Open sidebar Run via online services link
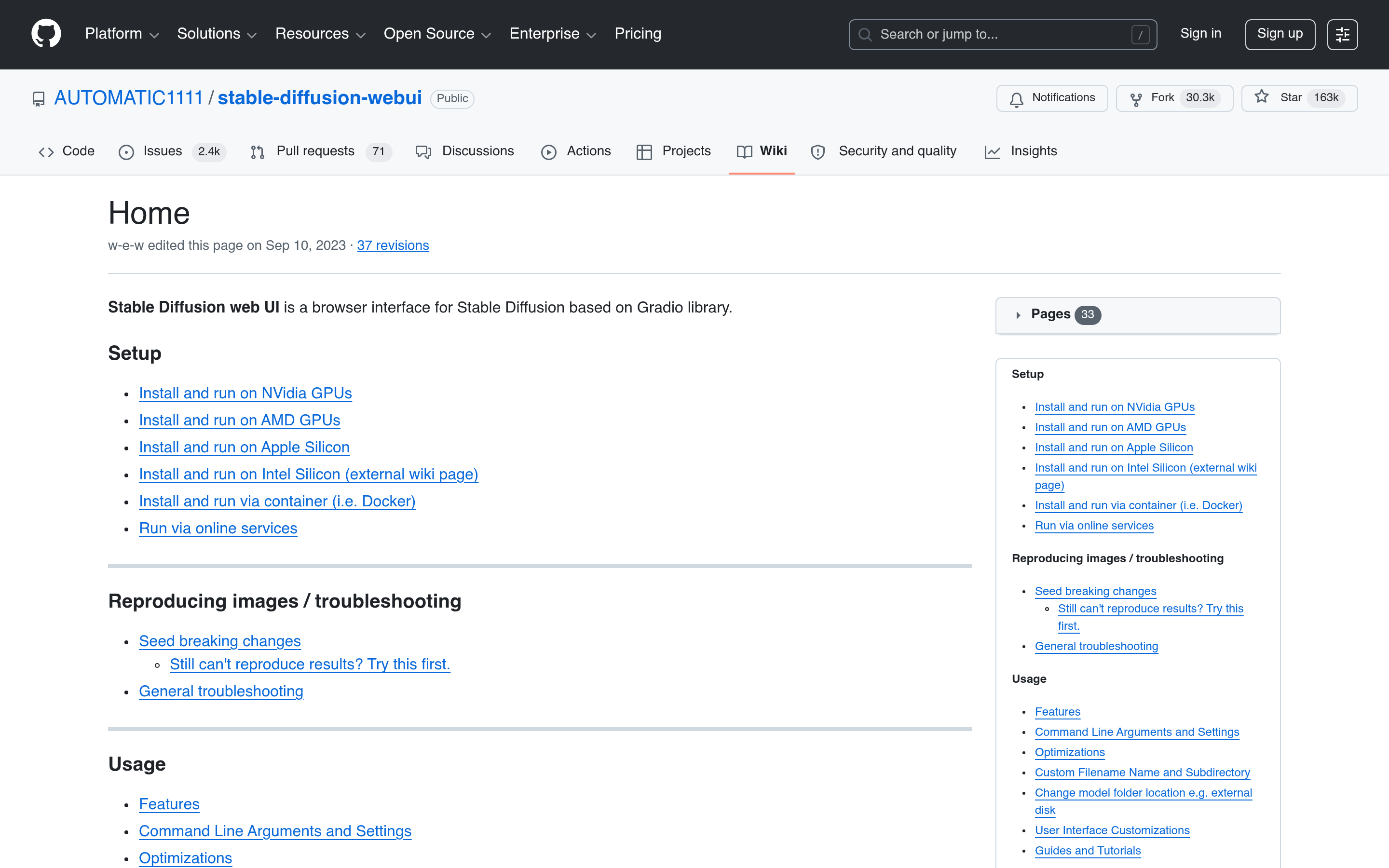Screen dimensions: 1389x868 click(x=1094, y=526)
